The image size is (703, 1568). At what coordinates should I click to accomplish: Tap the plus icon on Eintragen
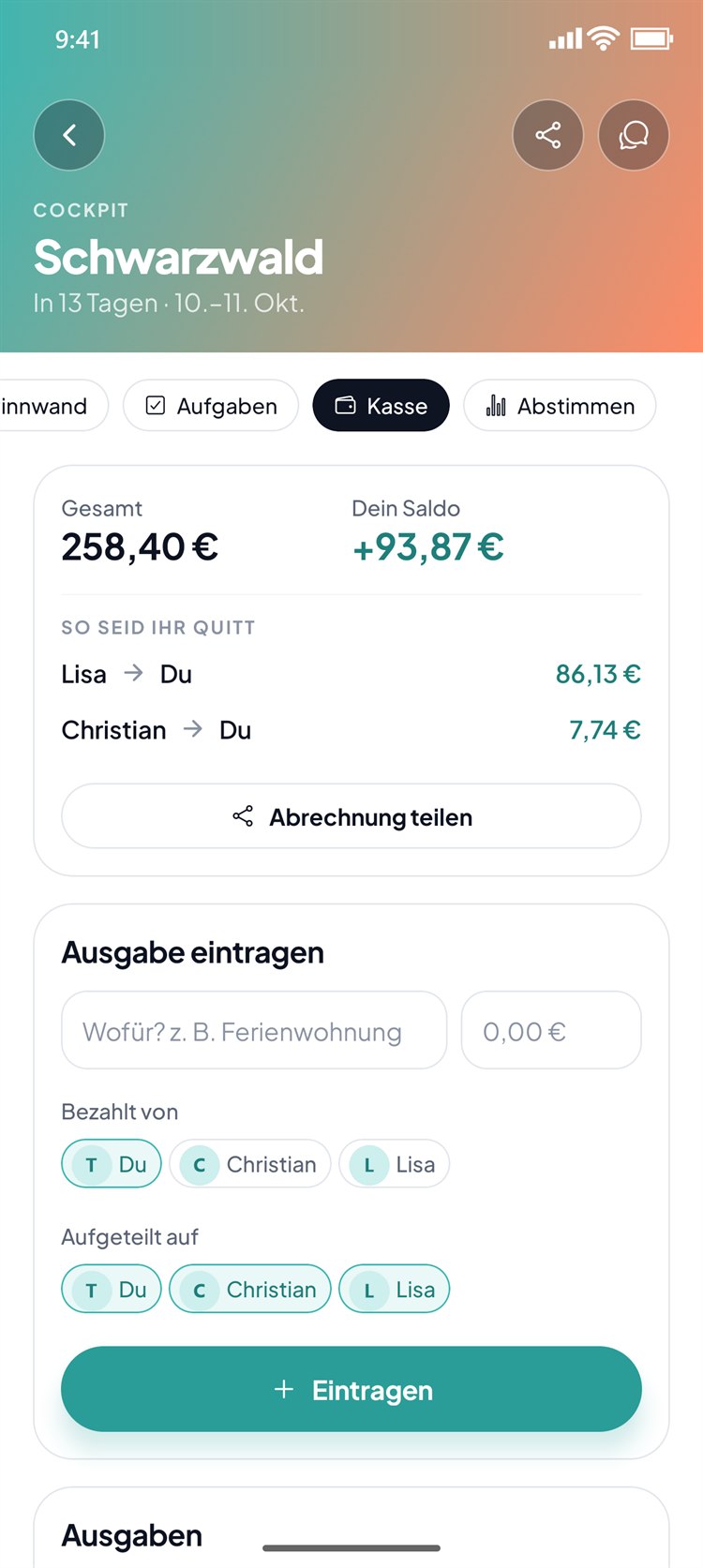284,1389
